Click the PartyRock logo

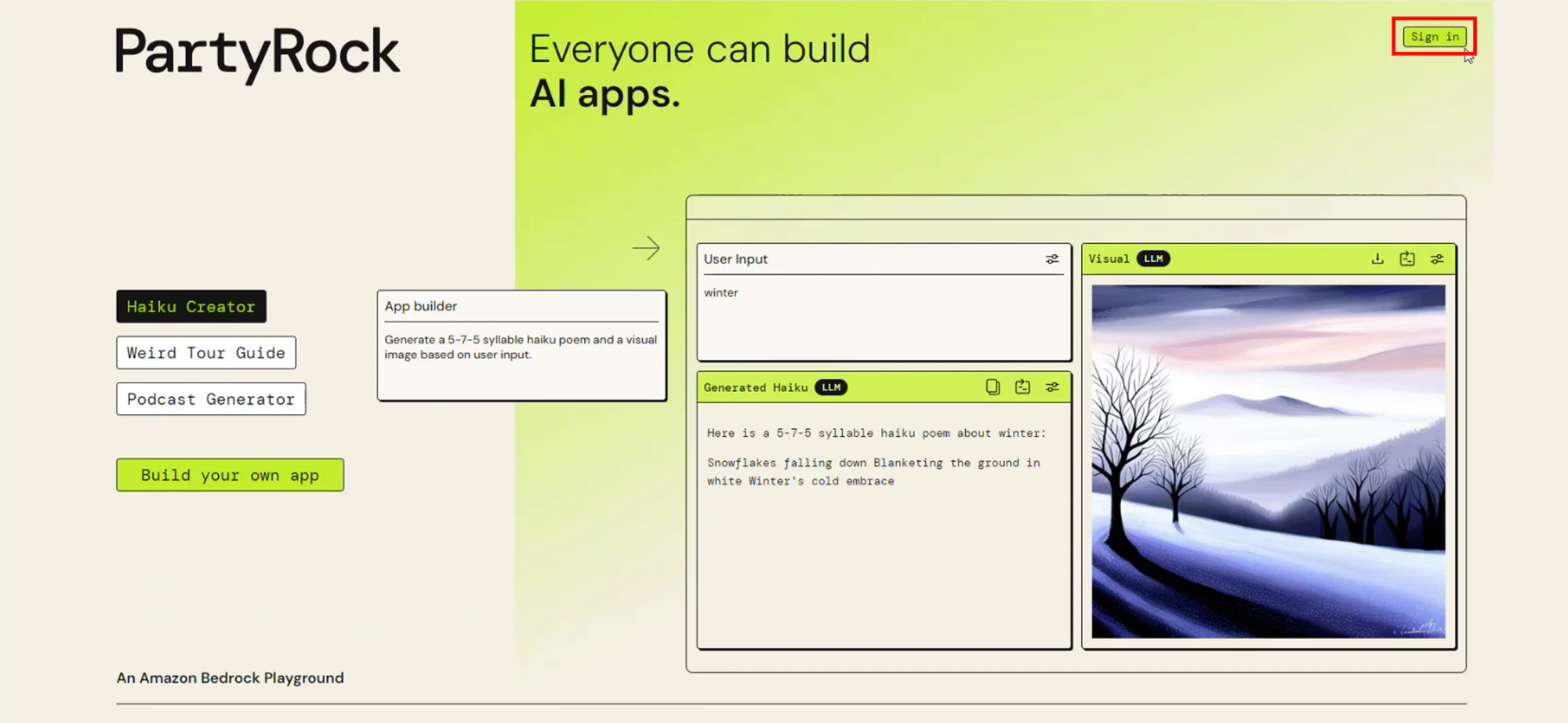pos(258,54)
